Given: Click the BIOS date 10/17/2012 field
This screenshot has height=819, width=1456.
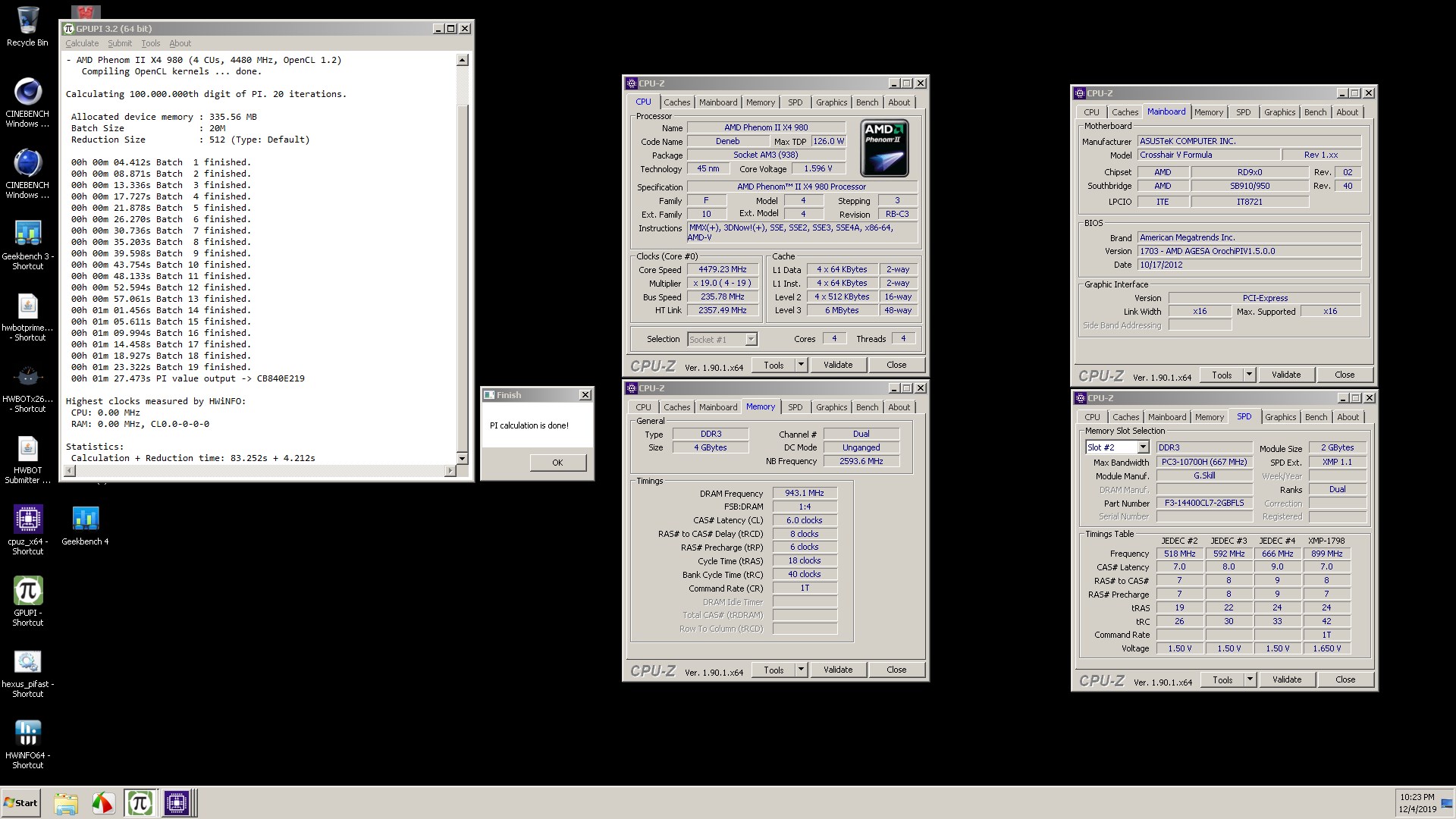Looking at the screenshot, I should (1249, 265).
